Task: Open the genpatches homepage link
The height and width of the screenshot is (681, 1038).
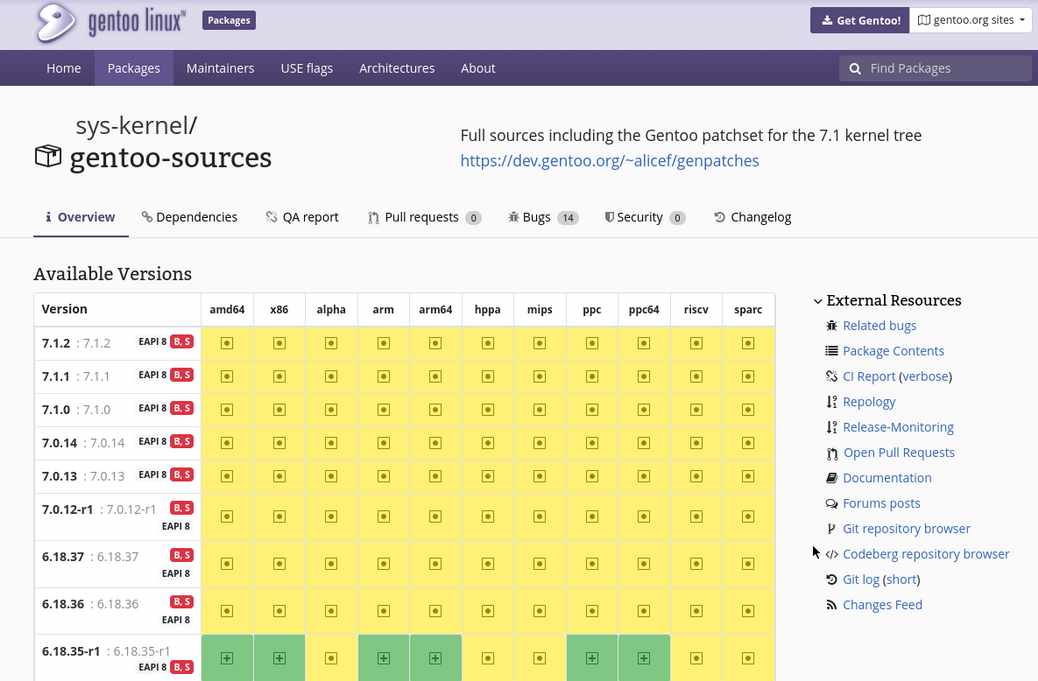Action: (x=610, y=161)
